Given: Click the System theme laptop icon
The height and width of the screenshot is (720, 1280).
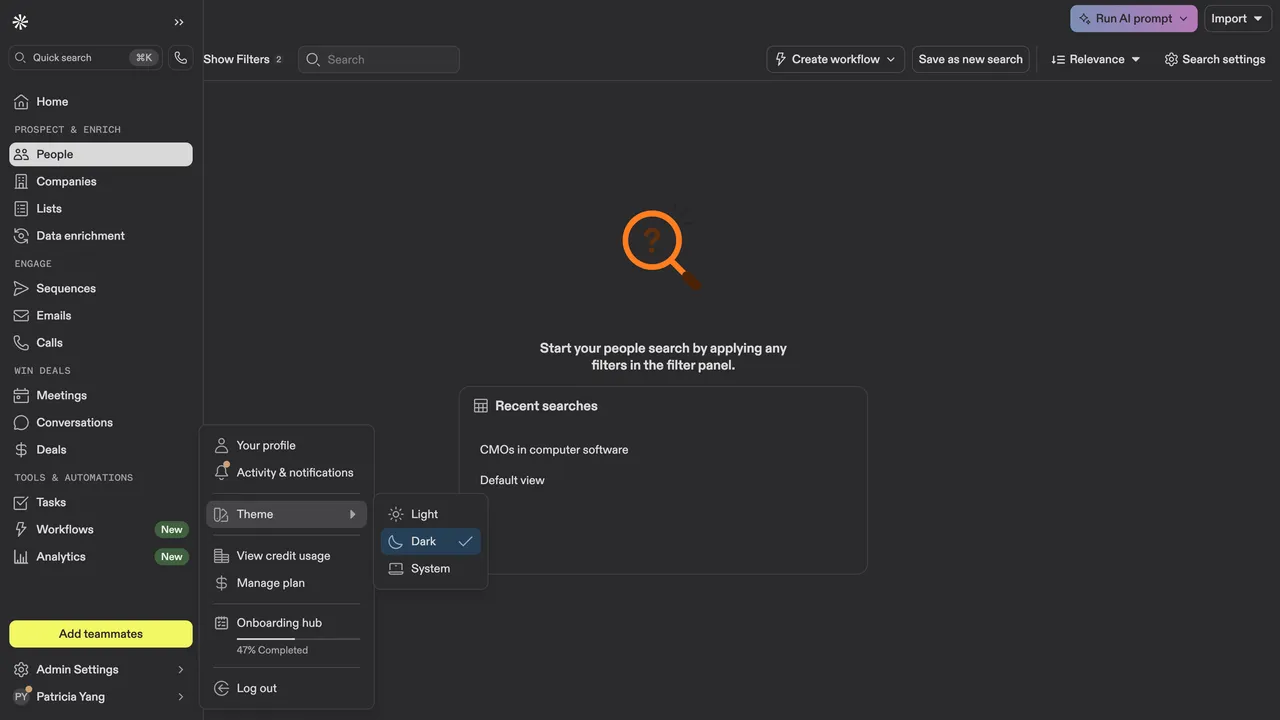Looking at the screenshot, I should coord(396,569).
